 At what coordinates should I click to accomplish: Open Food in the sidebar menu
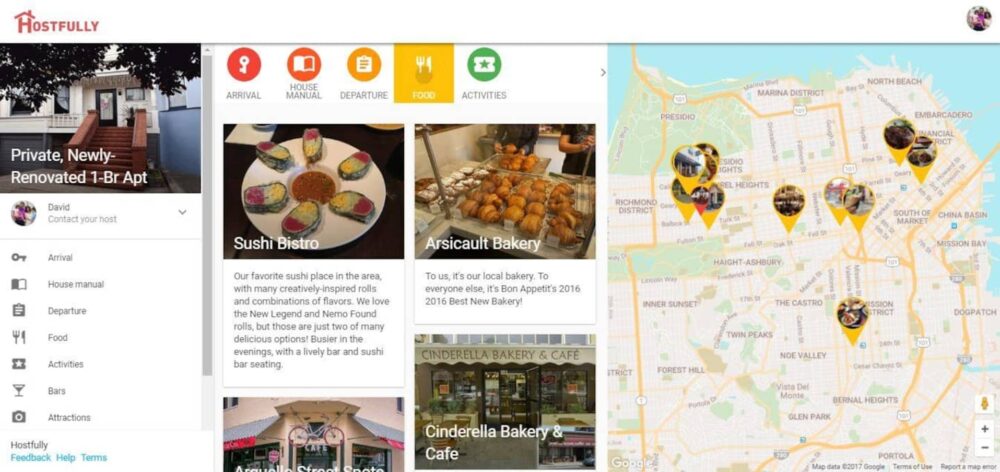(x=57, y=337)
